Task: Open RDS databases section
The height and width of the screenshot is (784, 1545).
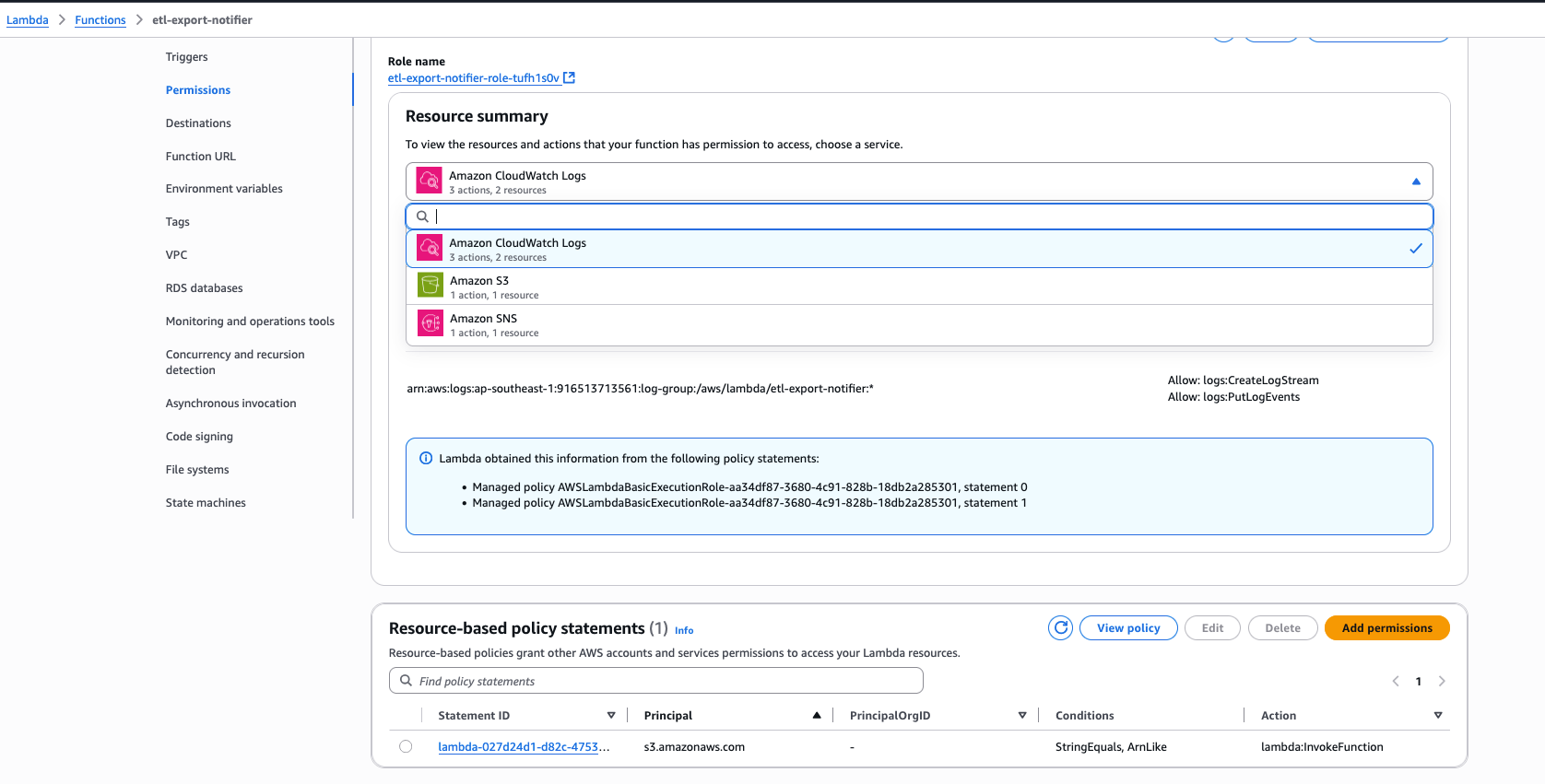Action: tap(205, 288)
